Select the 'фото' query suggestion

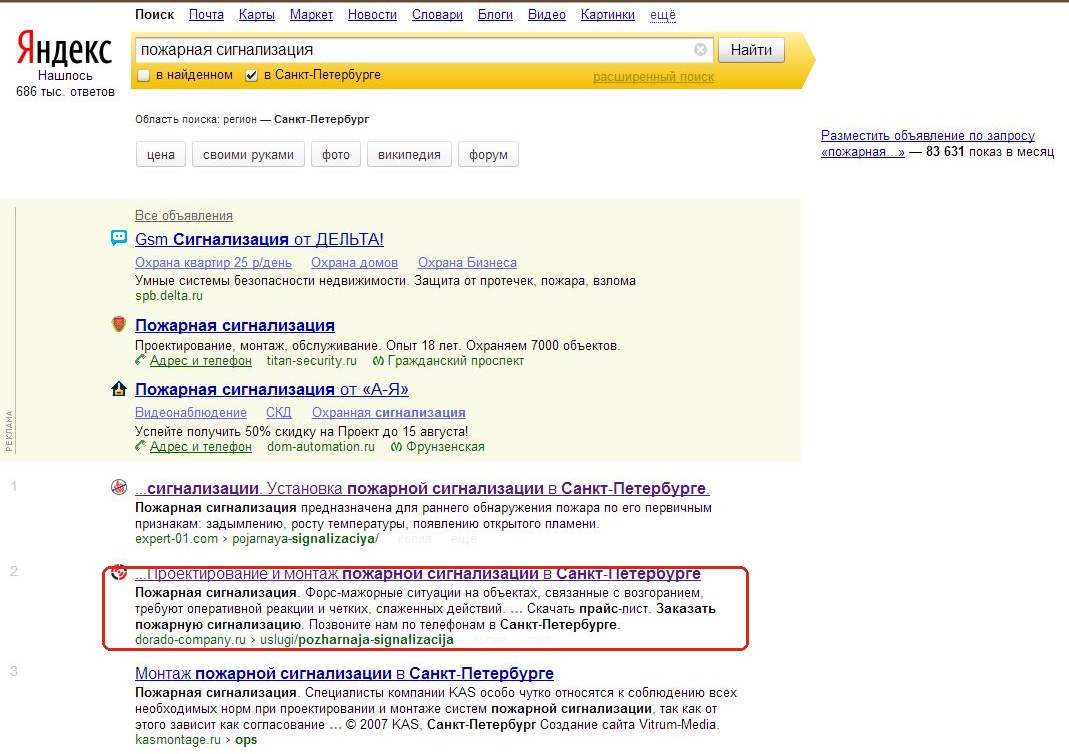335,155
